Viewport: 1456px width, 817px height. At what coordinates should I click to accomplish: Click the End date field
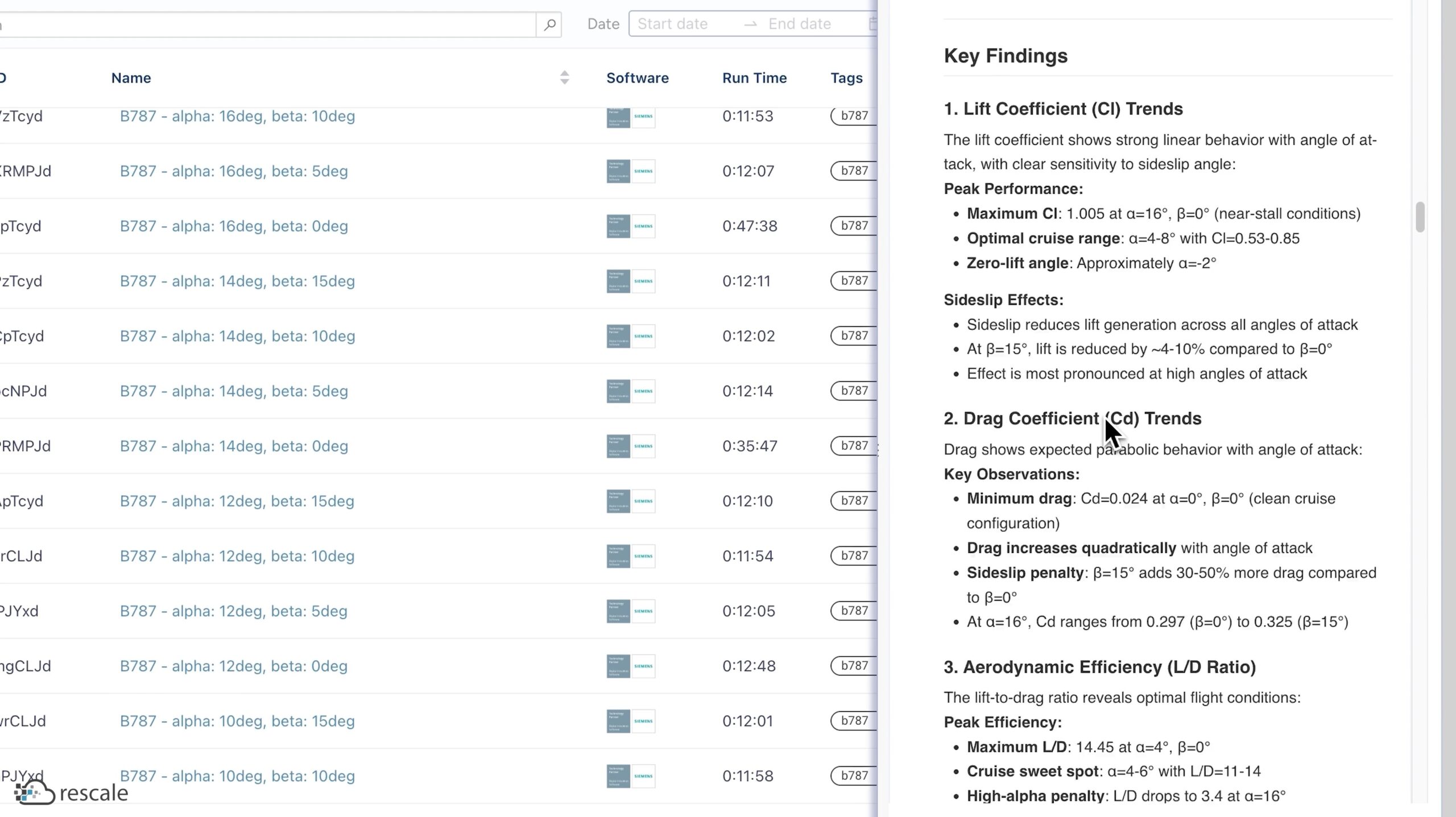(x=800, y=24)
